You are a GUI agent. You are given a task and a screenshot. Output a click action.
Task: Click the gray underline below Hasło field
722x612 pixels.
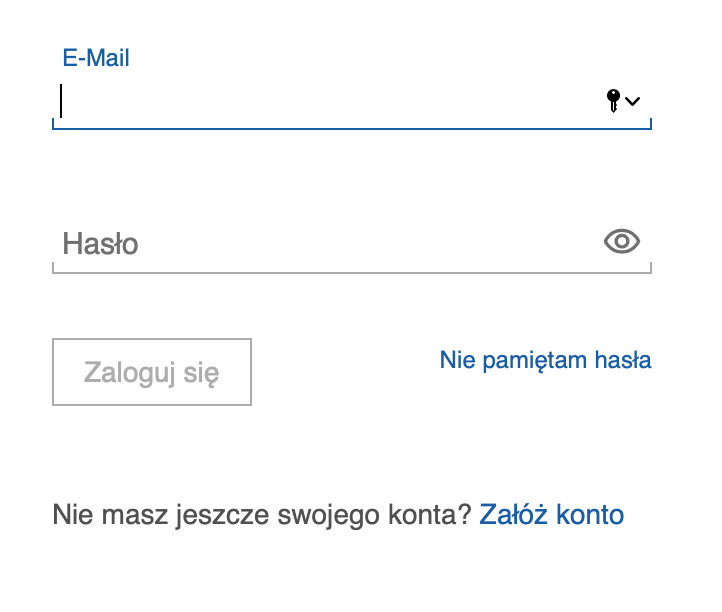pyautogui.click(x=352, y=273)
